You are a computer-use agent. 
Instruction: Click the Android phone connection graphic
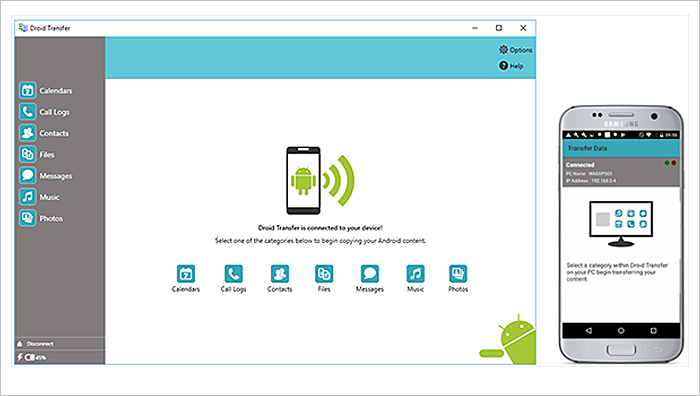320,180
